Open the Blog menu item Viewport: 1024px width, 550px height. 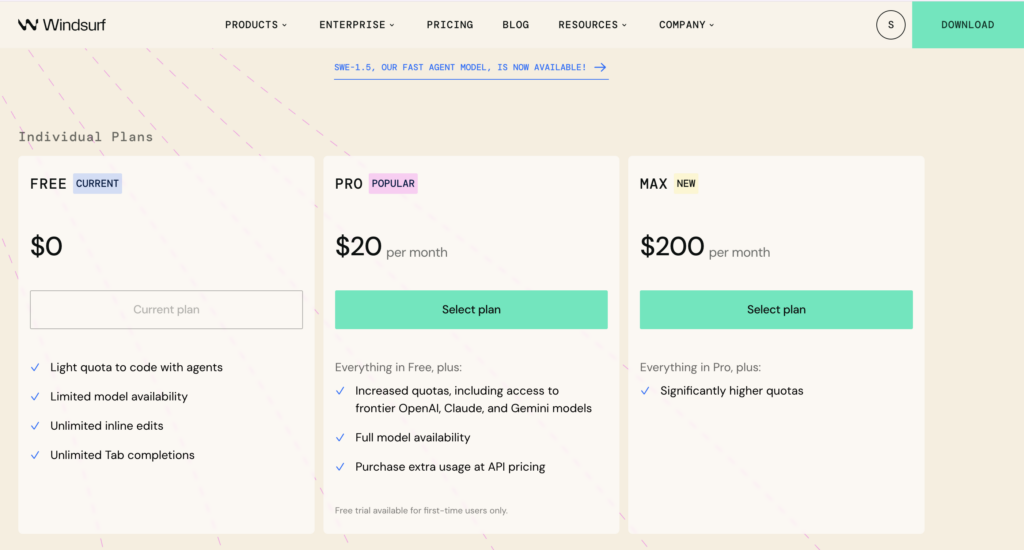516,25
